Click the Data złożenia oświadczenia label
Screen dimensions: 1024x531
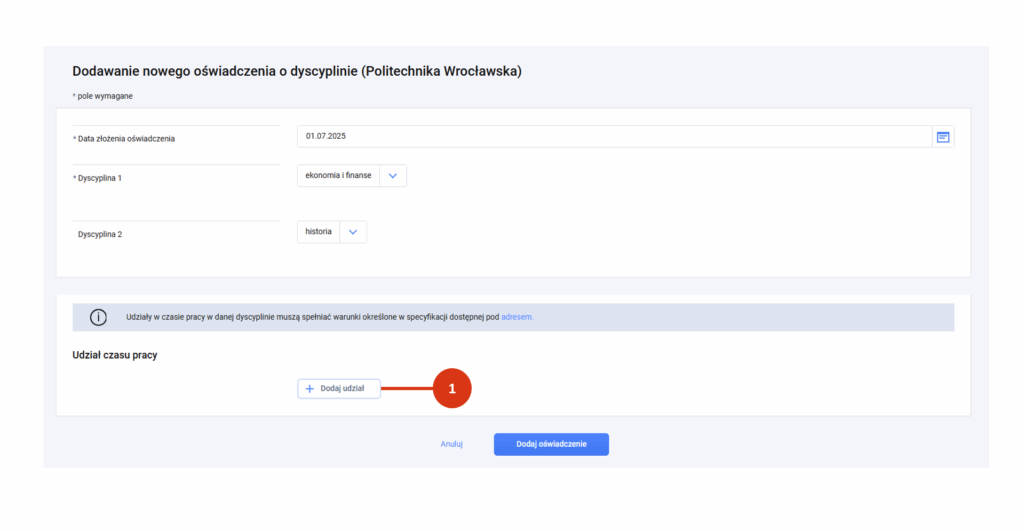(126, 138)
